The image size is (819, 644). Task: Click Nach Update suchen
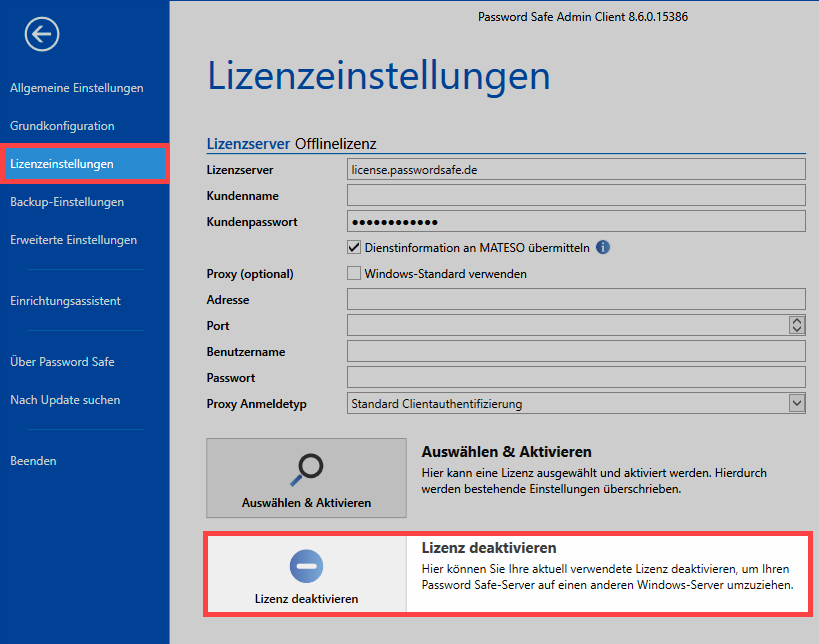coord(65,400)
